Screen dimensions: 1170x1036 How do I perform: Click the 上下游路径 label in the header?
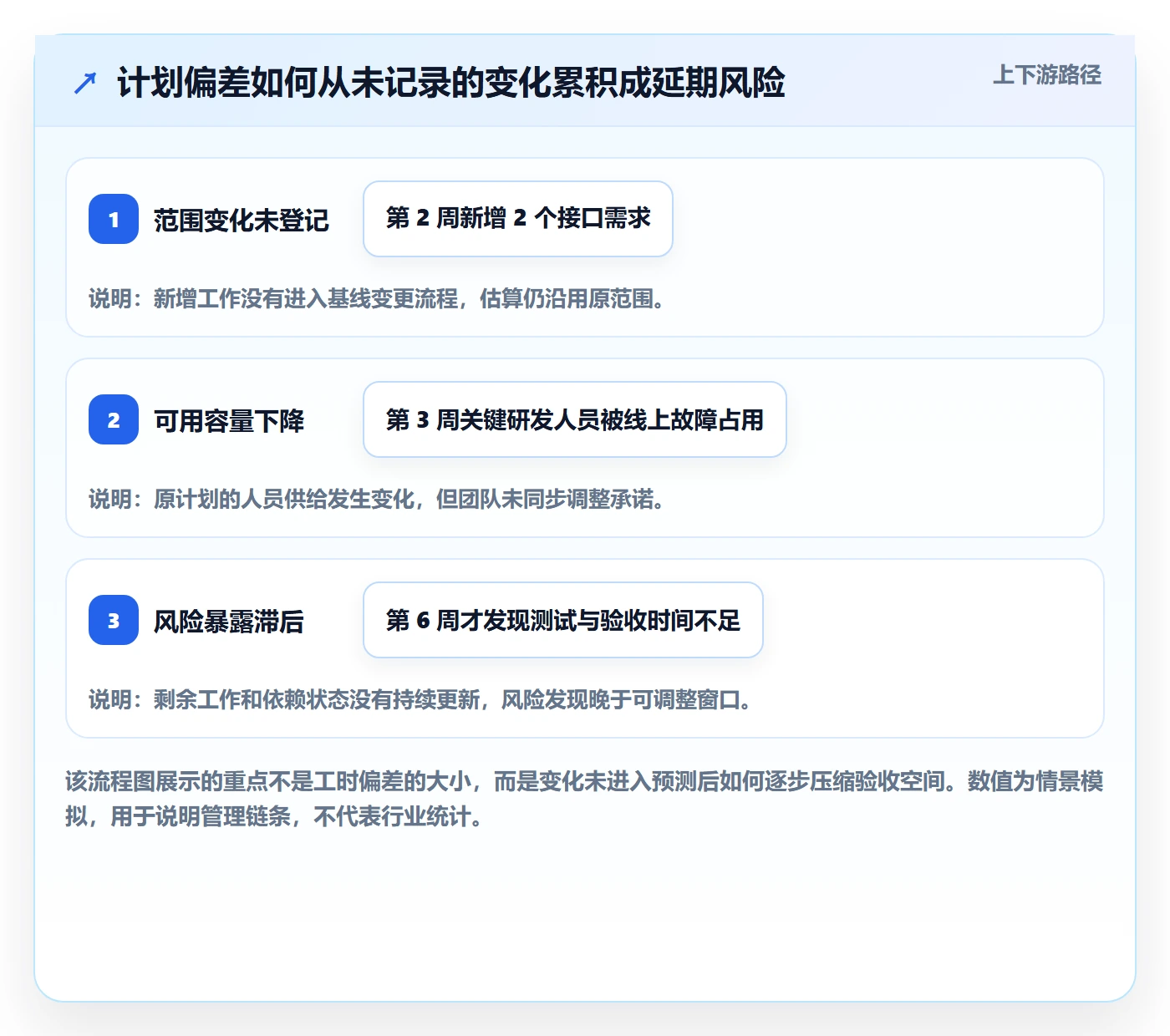coord(1047,75)
